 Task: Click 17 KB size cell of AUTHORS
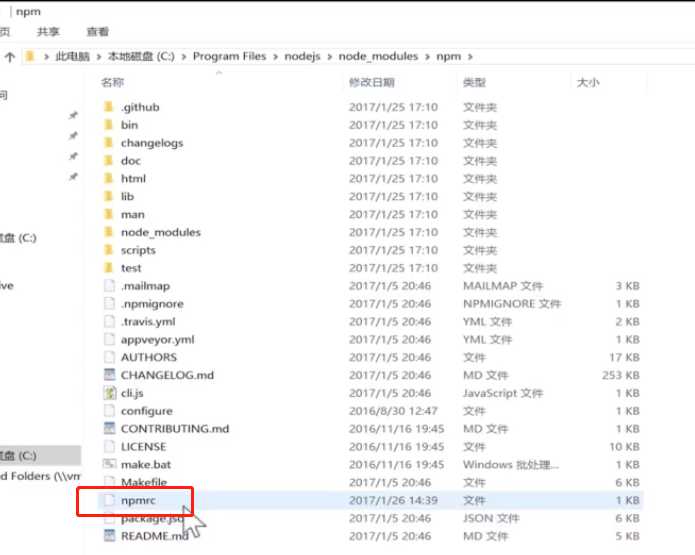pyautogui.click(x=624, y=357)
